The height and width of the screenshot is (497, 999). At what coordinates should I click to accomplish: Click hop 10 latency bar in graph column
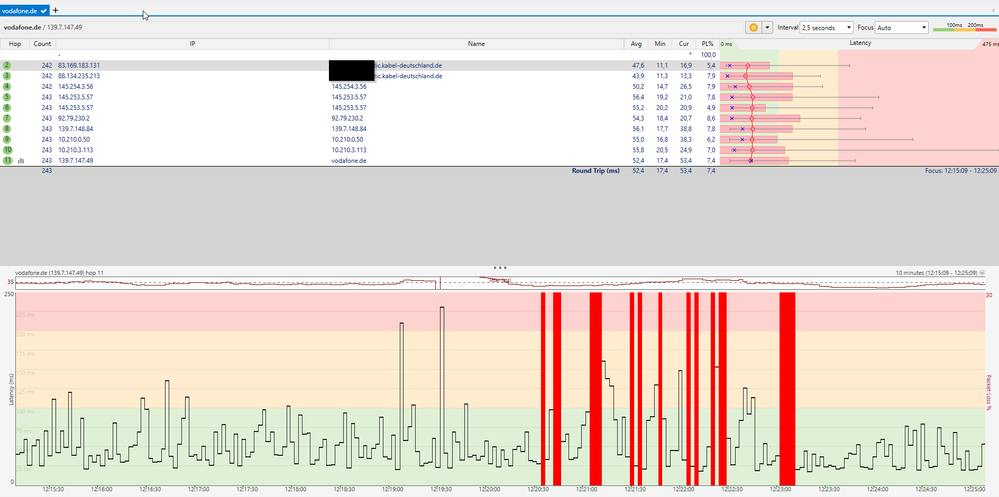pos(752,150)
